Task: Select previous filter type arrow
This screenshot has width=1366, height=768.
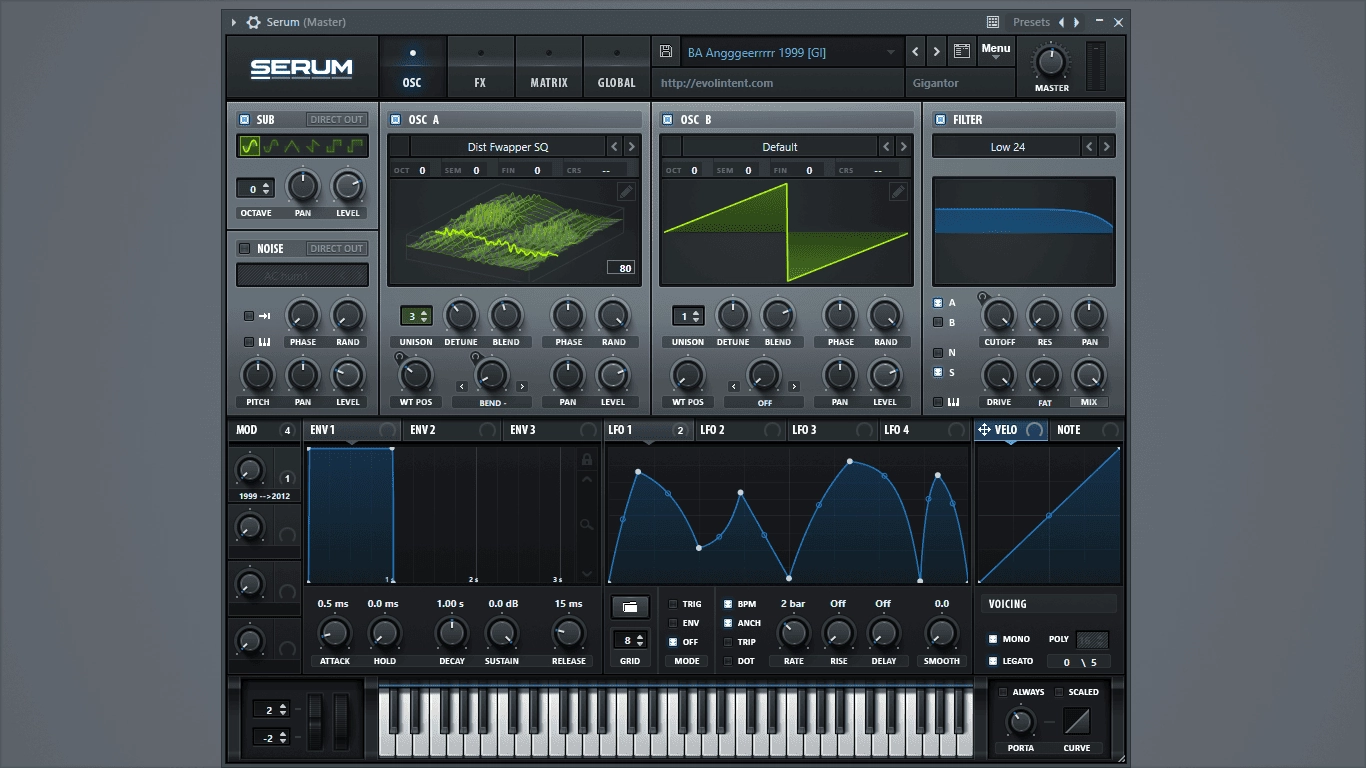Action: (x=1089, y=147)
